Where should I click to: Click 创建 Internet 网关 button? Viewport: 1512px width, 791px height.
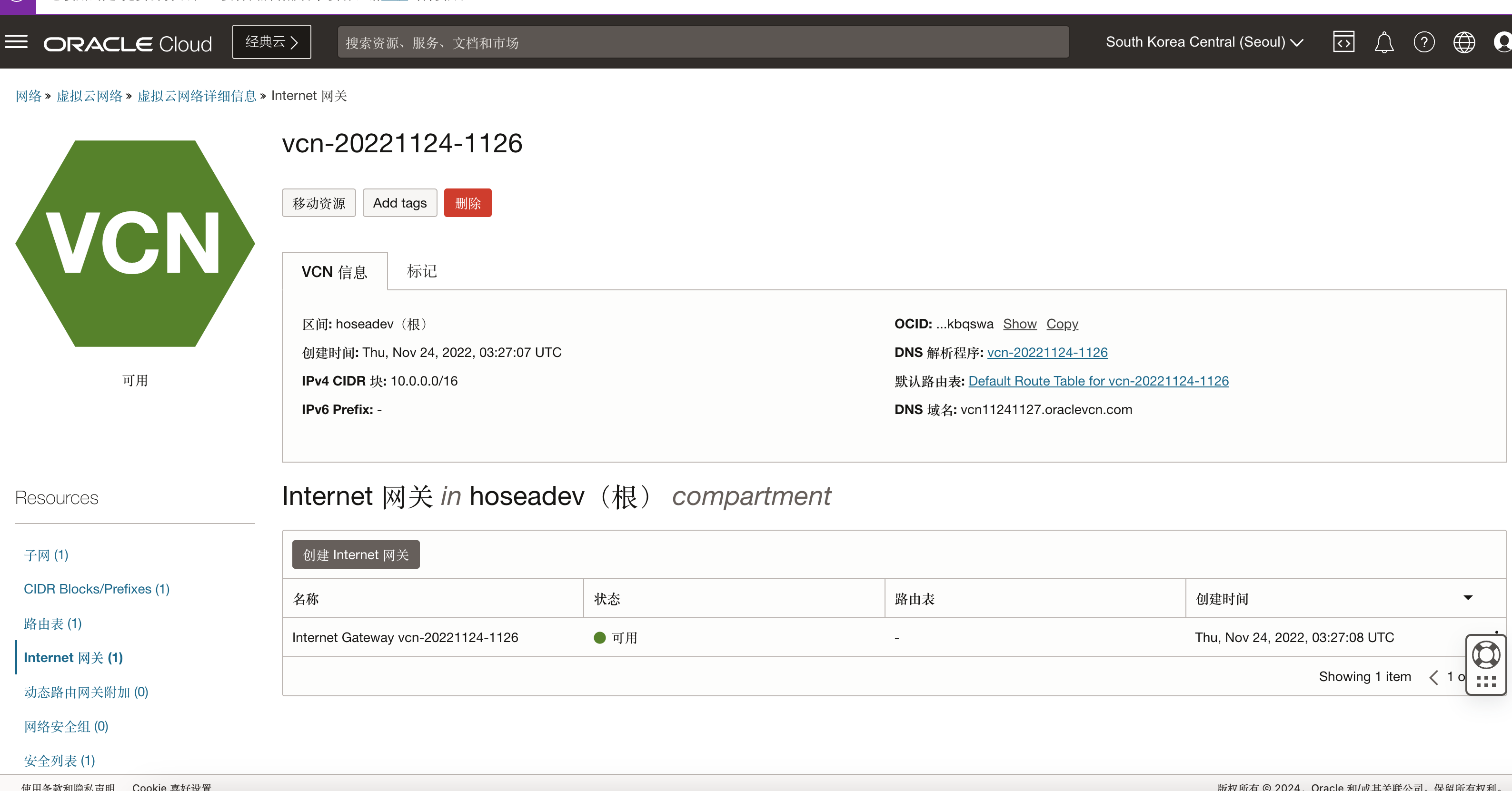pyautogui.click(x=356, y=554)
